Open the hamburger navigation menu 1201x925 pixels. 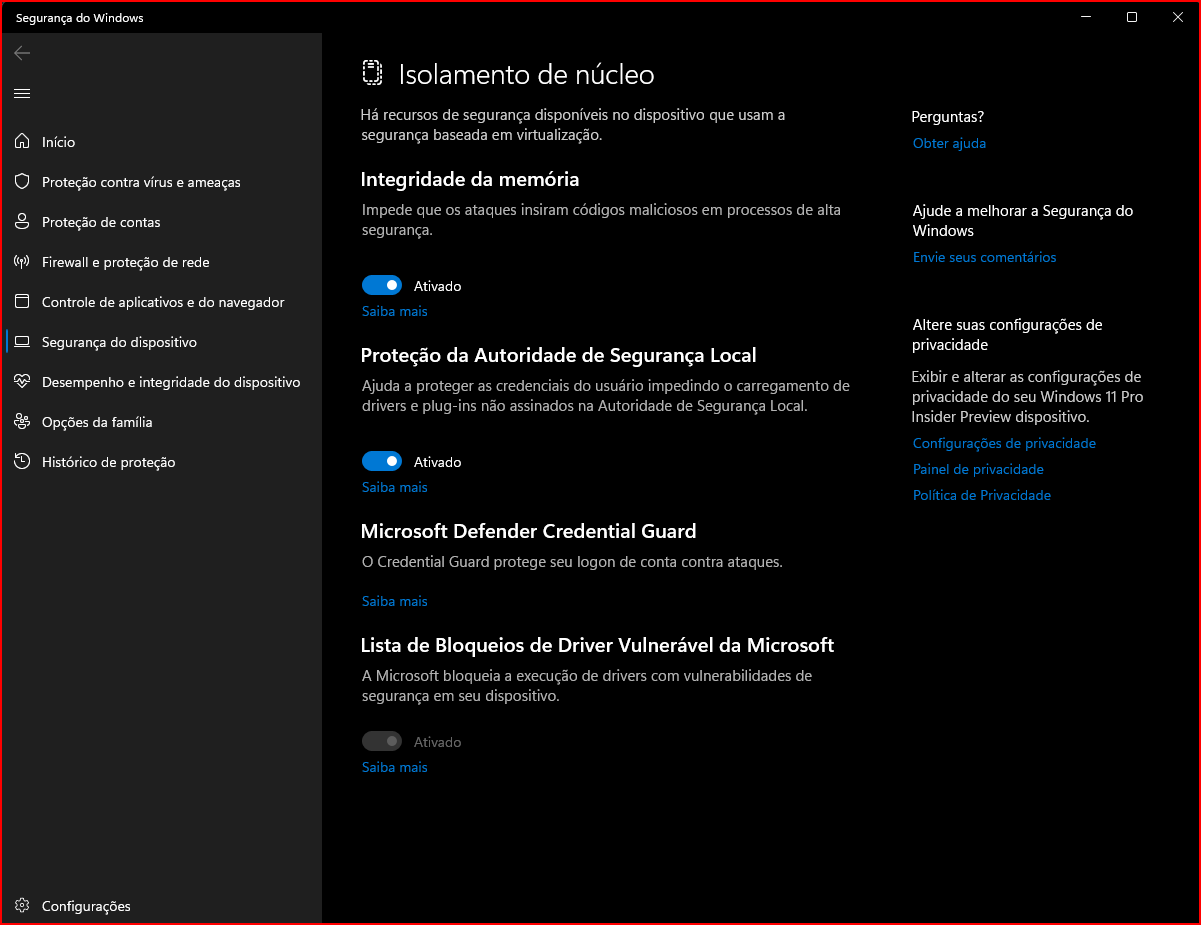pos(22,93)
